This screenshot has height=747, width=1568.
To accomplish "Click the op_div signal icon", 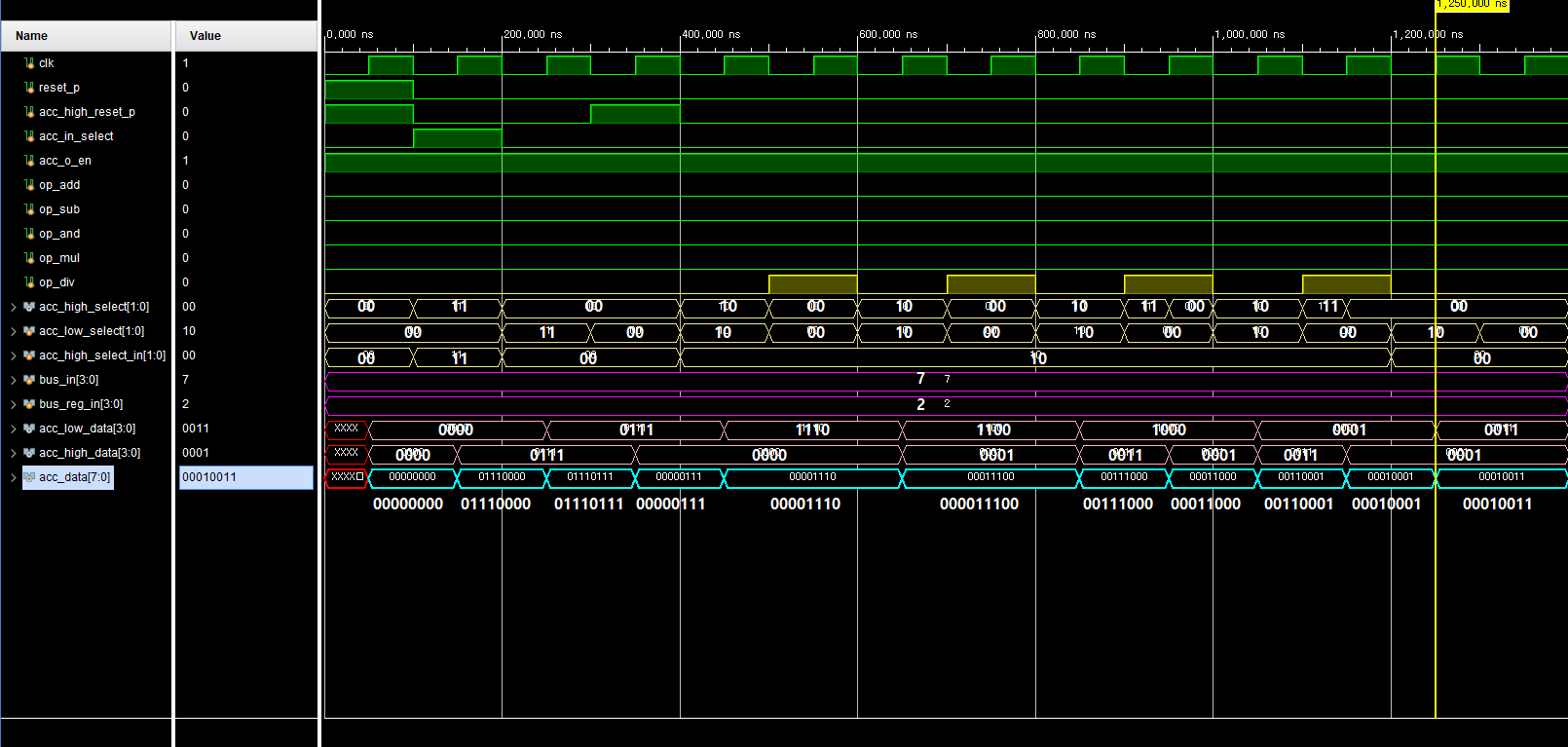I will coord(29,282).
